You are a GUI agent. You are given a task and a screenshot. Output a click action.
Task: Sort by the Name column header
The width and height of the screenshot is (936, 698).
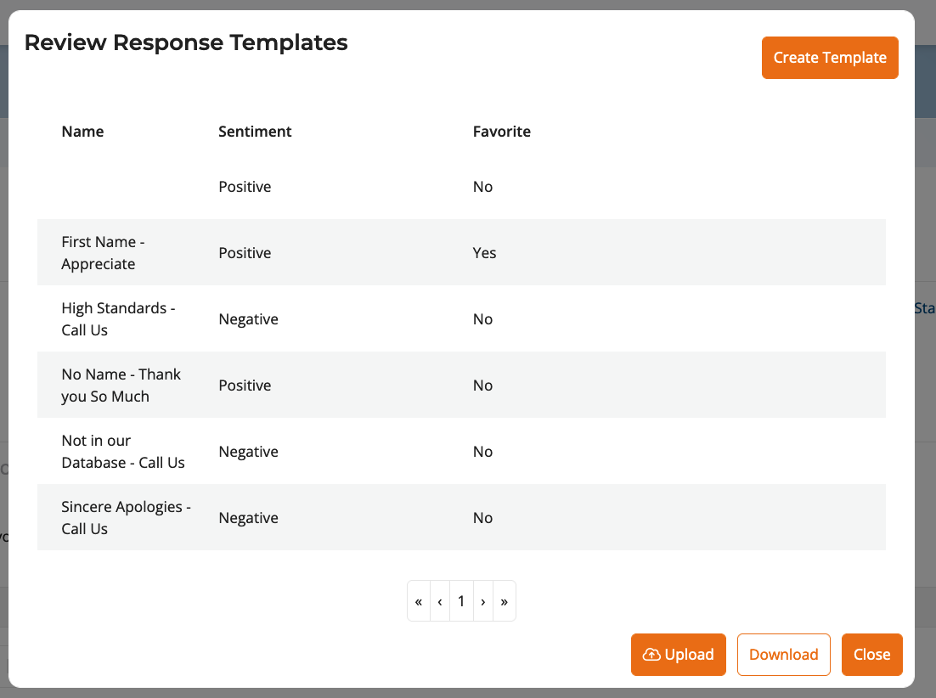click(x=83, y=132)
